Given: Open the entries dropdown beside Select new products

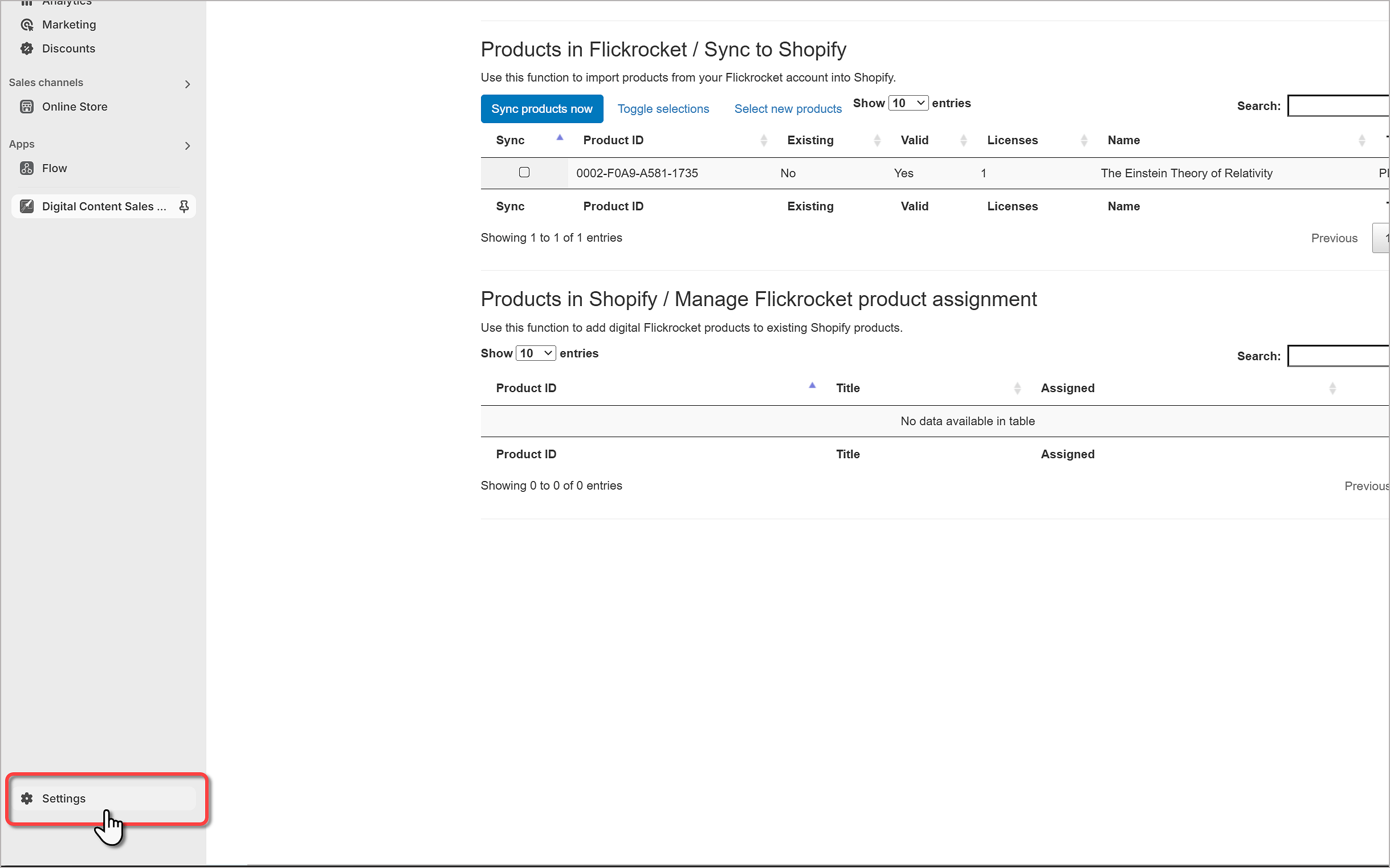Looking at the screenshot, I should pos(908,103).
